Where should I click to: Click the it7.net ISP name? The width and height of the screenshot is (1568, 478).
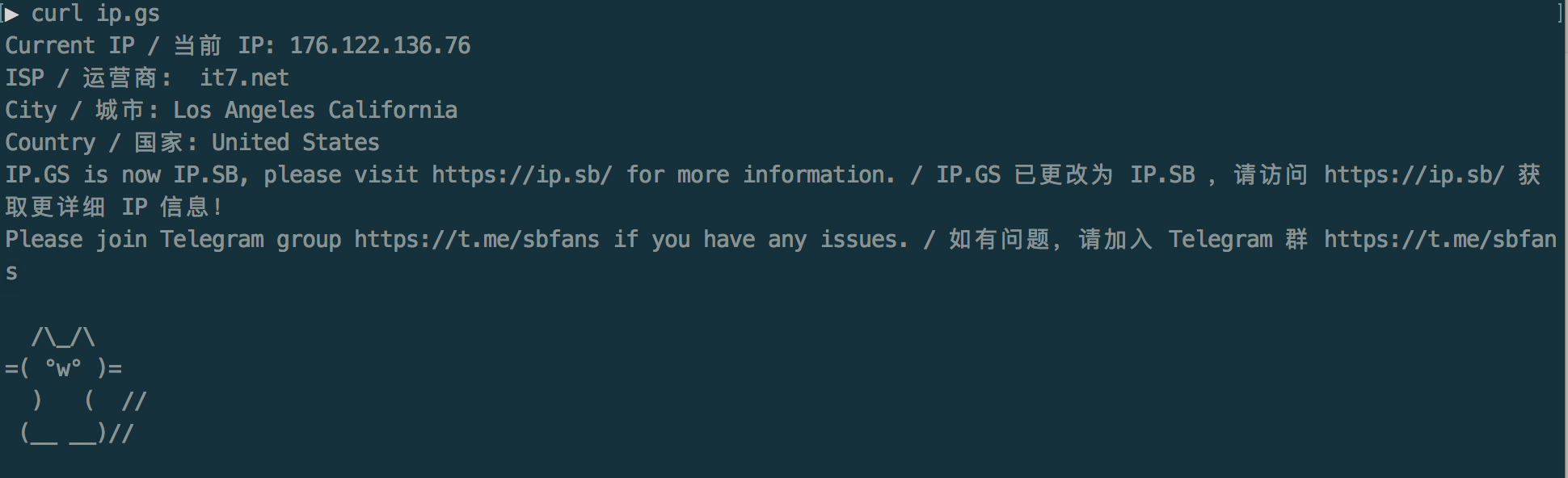pos(244,78)
